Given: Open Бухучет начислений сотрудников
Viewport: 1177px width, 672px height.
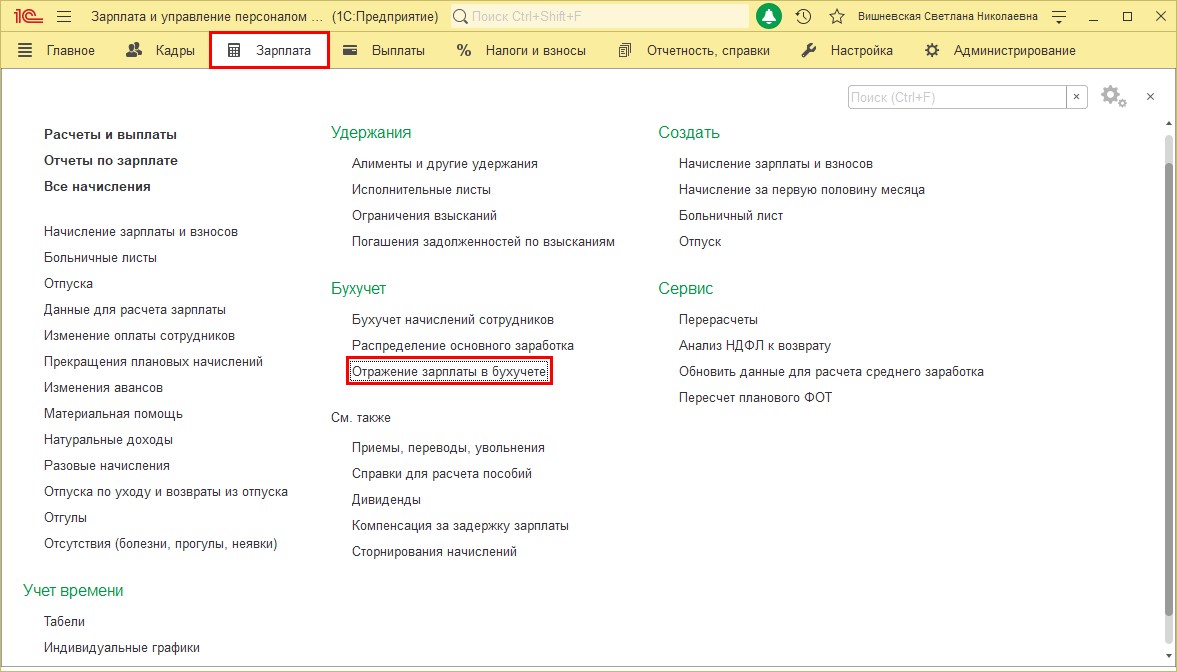Looking at the screenshot, I should [453, 320].
